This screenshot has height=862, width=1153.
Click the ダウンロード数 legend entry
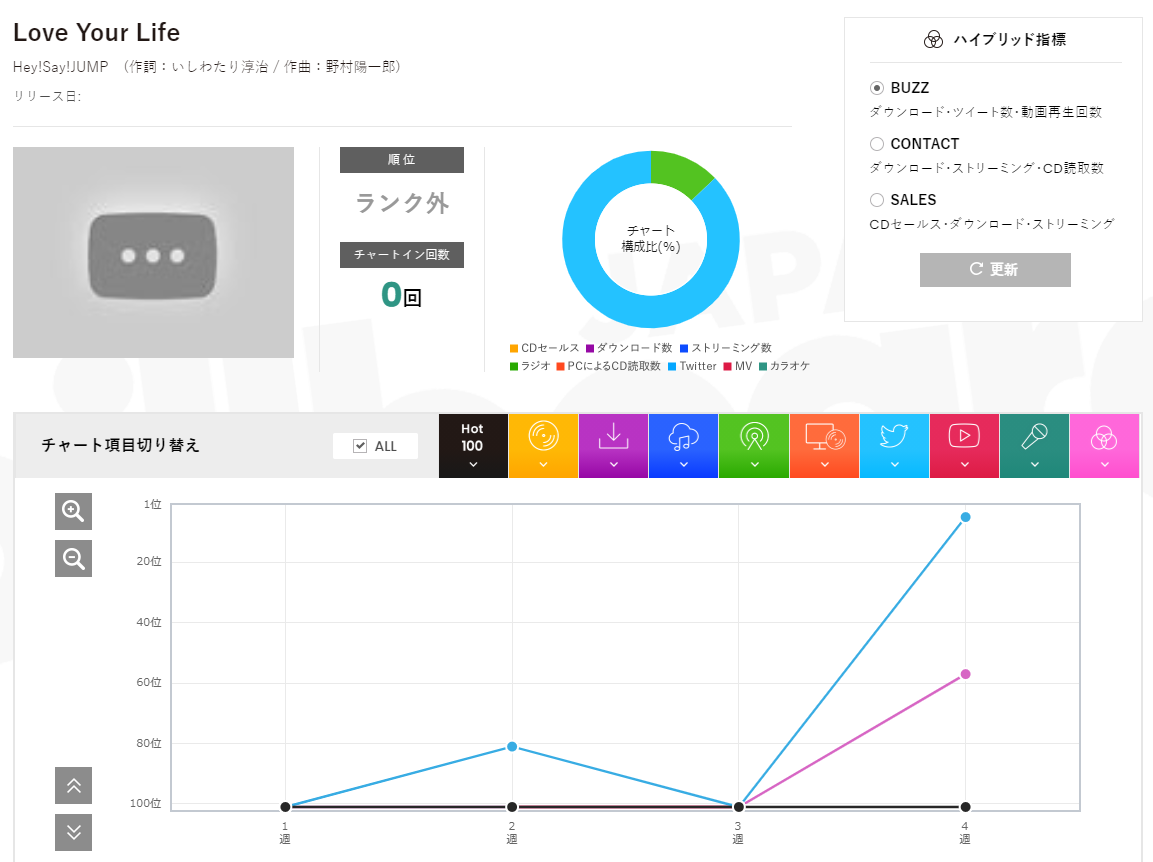(x=629, y=348)
